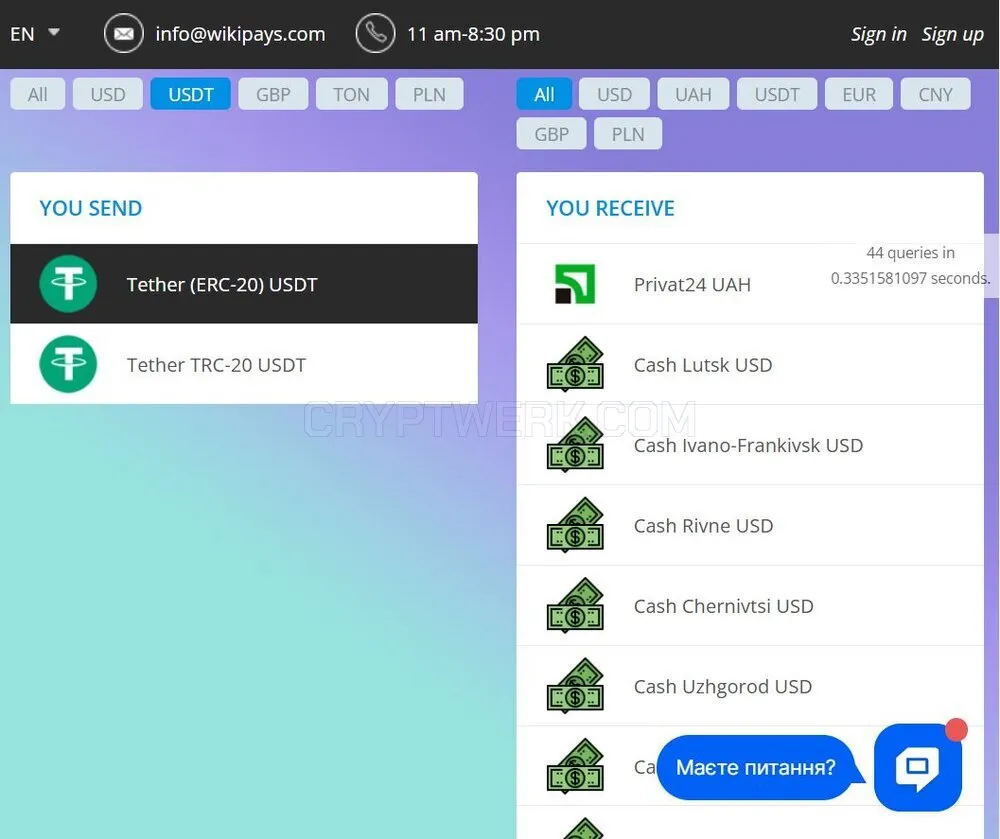This screenshot has height=839, width=1000.
Task: Click the Tether TRC-20 coin icon
Action: [68, 364]
